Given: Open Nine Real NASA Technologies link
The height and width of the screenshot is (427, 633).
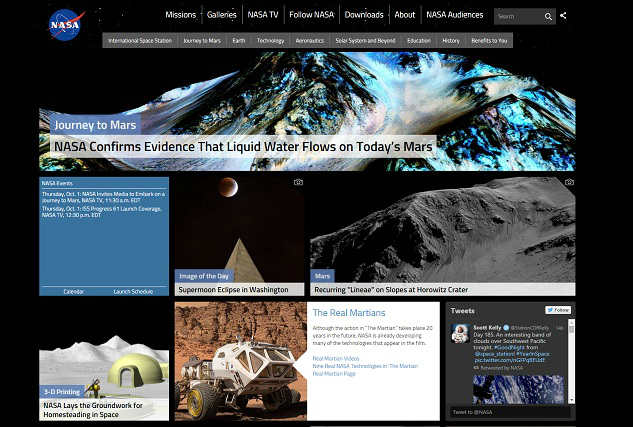Looking at the screenshot, I should point(365,366).
